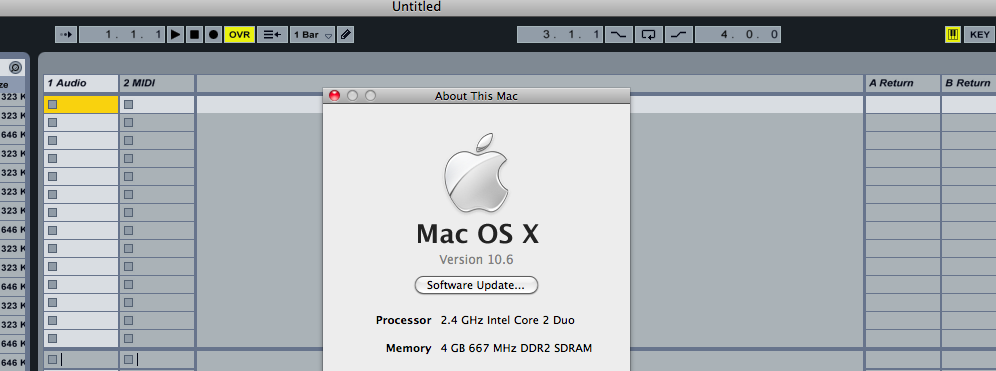This screenshot has width=996, height=371.
Task: Click the stop-clips square below the 1 Audio slots
Action: tap(52, 360)
